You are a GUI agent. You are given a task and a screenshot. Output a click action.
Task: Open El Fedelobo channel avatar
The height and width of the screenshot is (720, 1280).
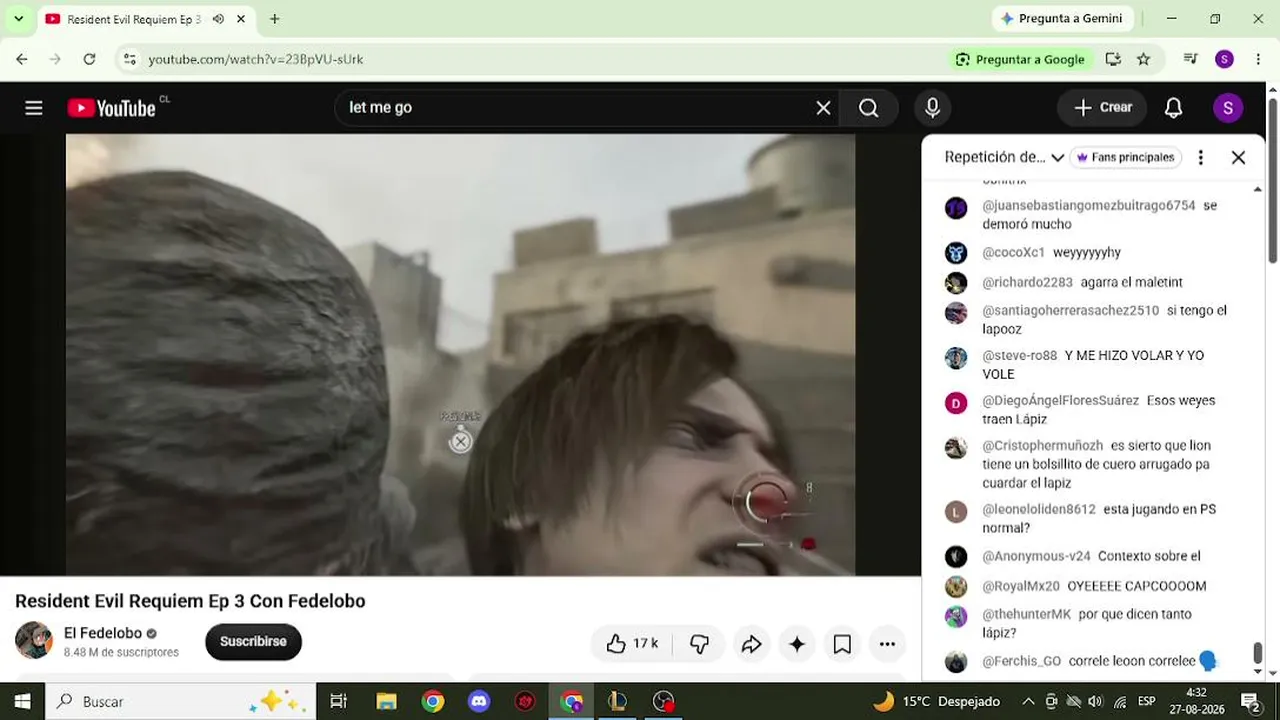click(33, 641)
